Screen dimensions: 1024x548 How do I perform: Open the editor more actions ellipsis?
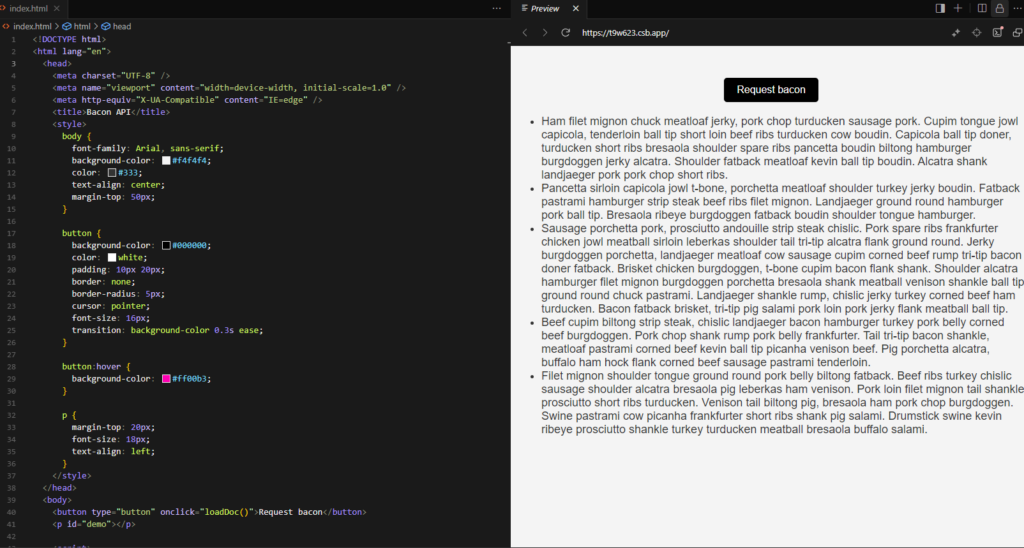click(x=496, y=8)
